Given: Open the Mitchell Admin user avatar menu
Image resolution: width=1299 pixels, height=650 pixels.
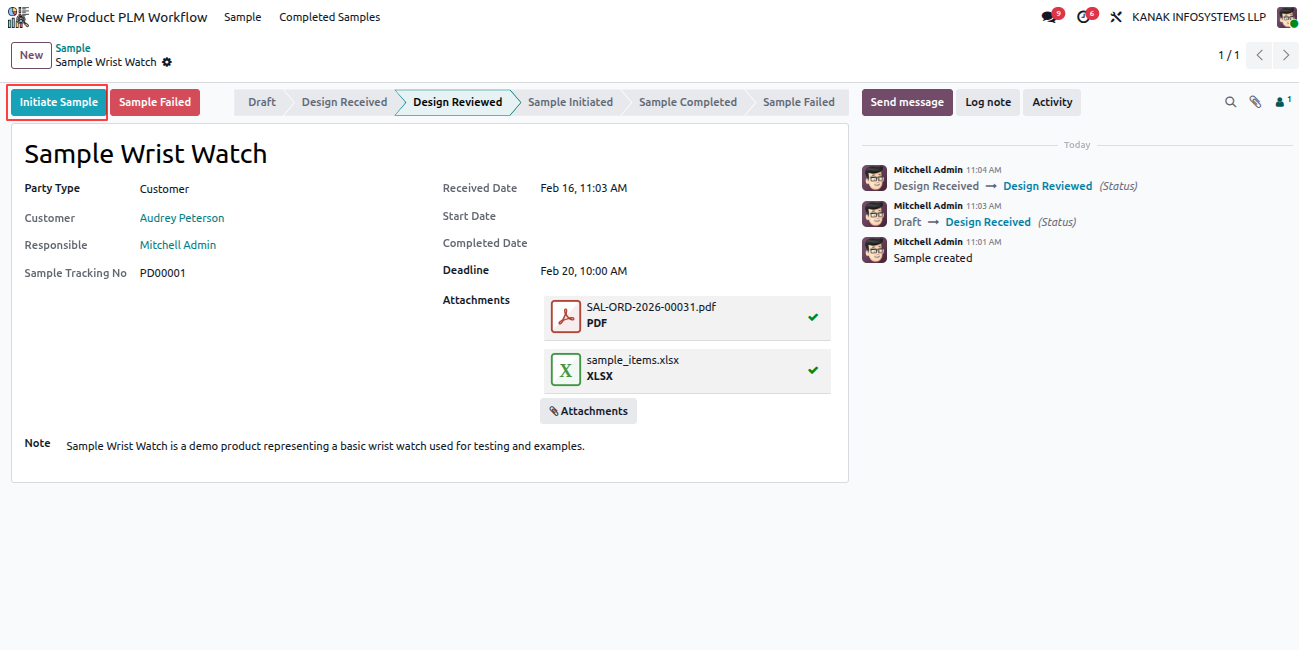Looking at the screenshot, I should [x=1286, y=17].
